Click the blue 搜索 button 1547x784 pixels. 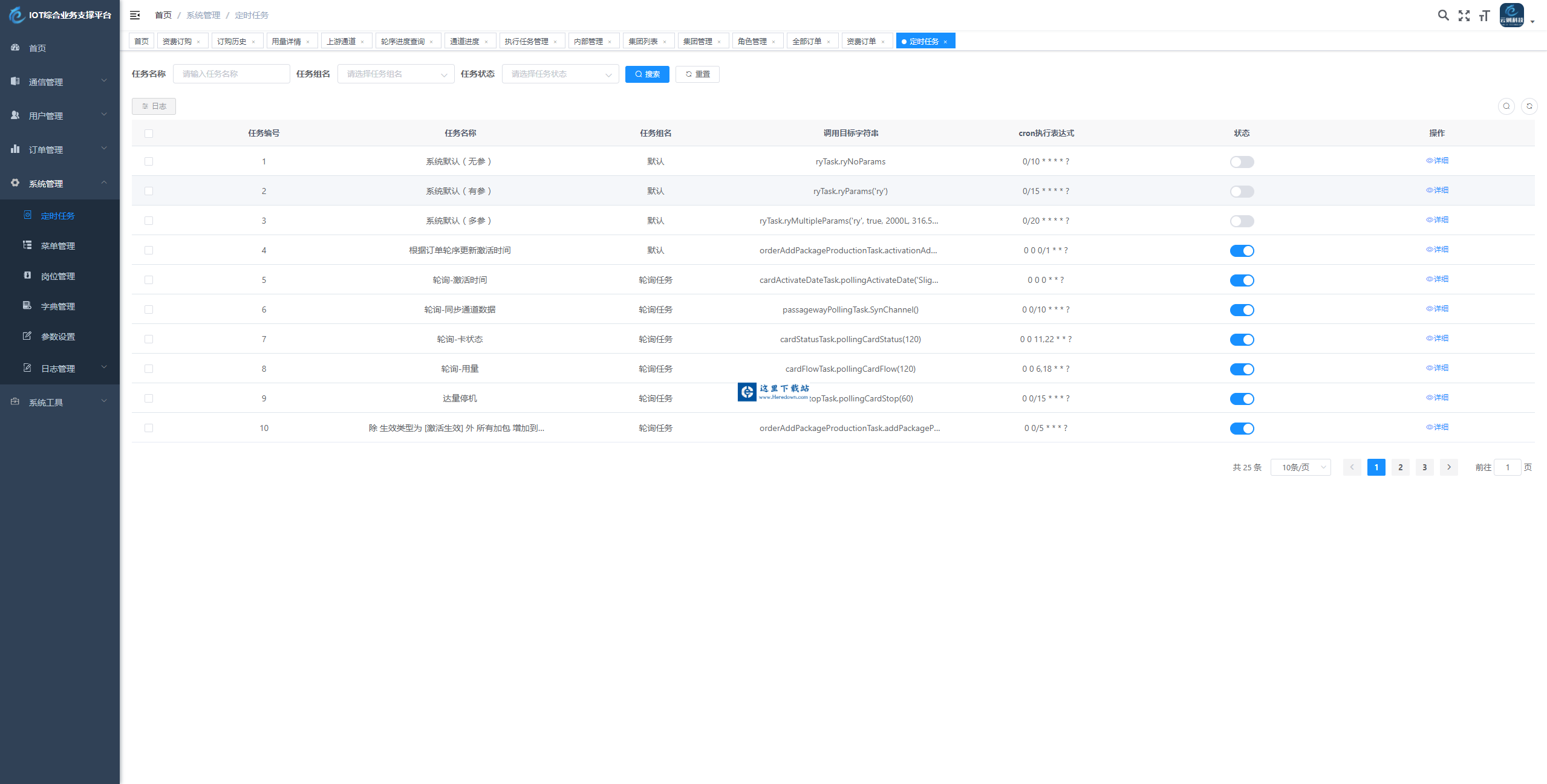click(x=646, y=74)
